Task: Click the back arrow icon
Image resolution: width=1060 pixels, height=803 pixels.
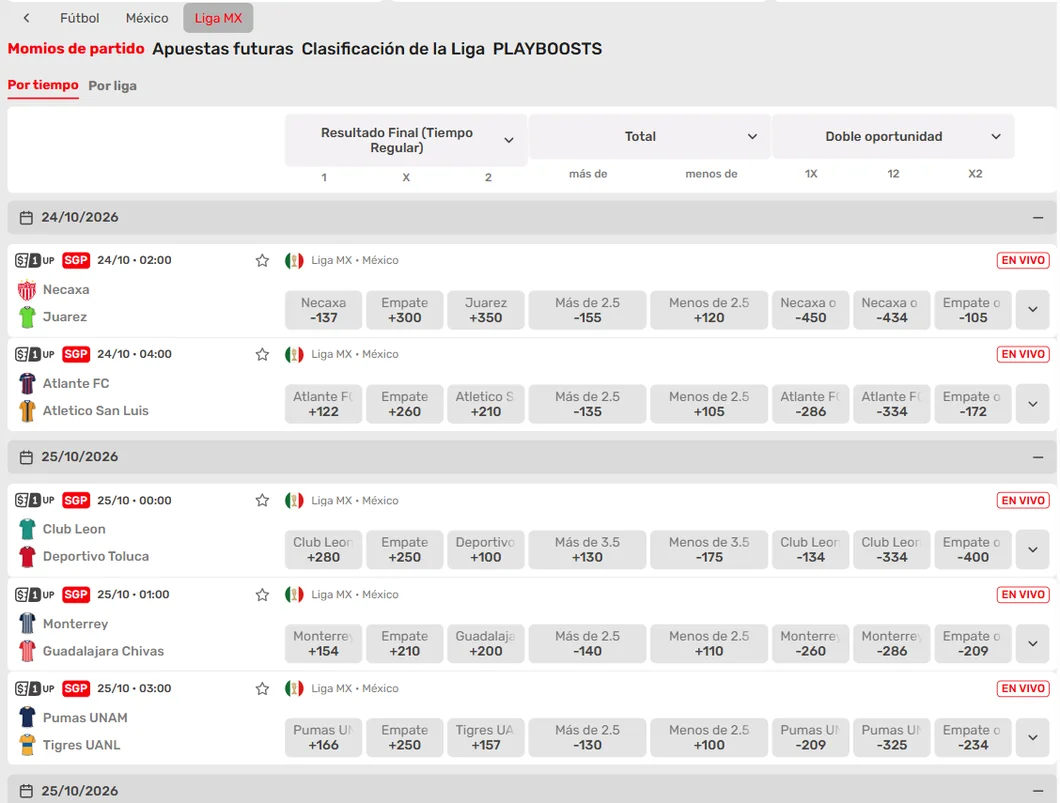Action: point(26,18)
